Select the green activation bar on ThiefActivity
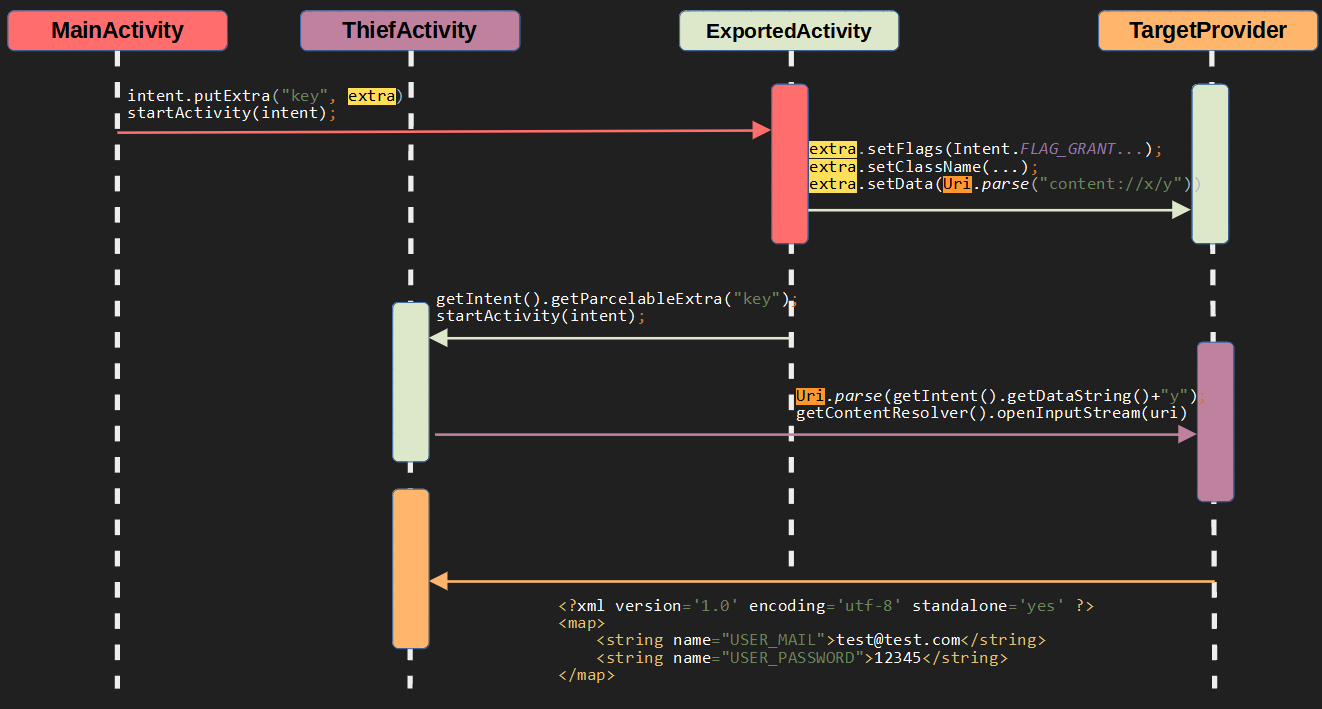This screenshot has height=709, width=1322. (410, 382)
